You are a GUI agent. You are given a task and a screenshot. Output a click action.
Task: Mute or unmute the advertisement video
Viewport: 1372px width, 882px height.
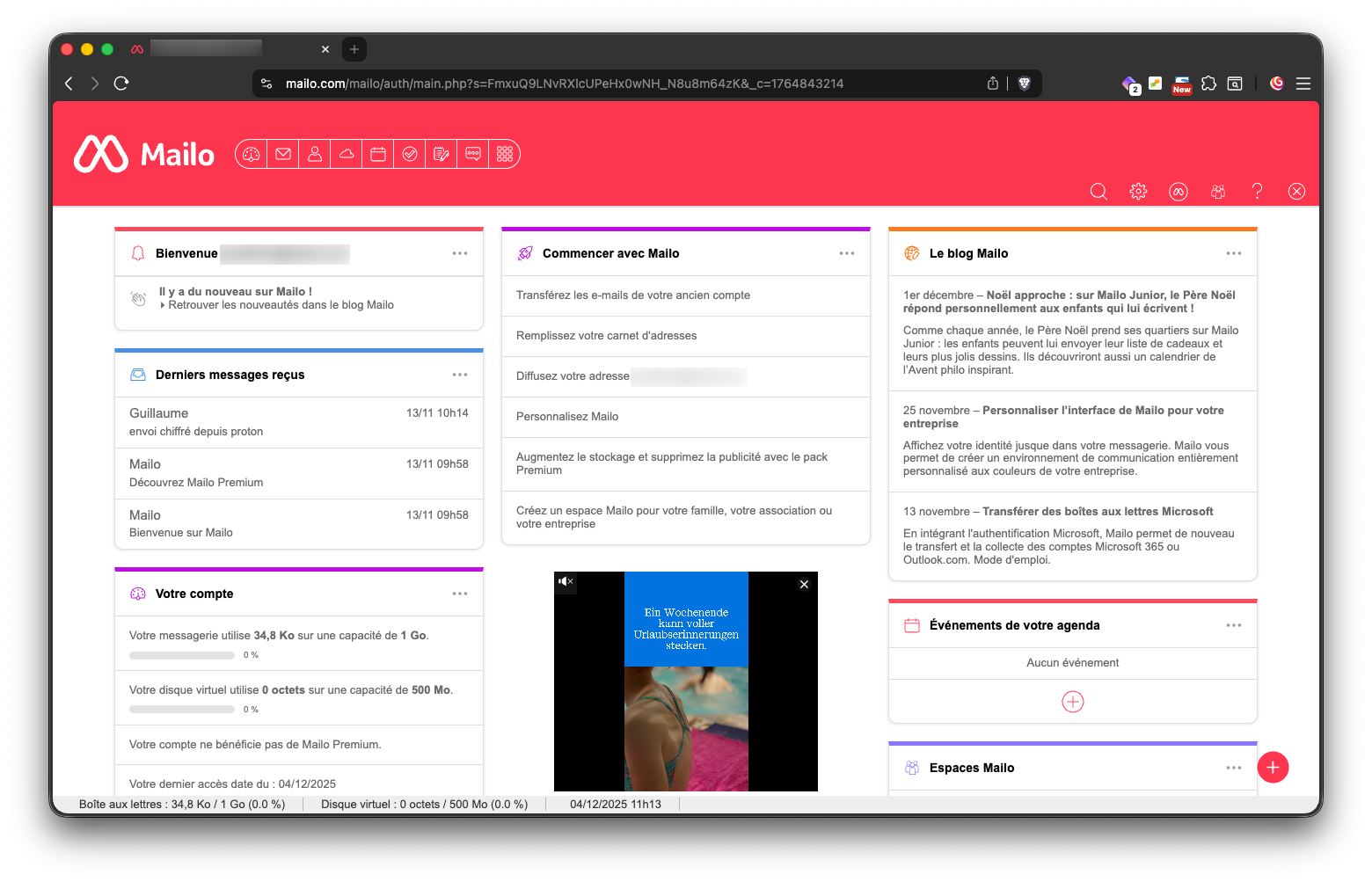click(x=566, y=581)
